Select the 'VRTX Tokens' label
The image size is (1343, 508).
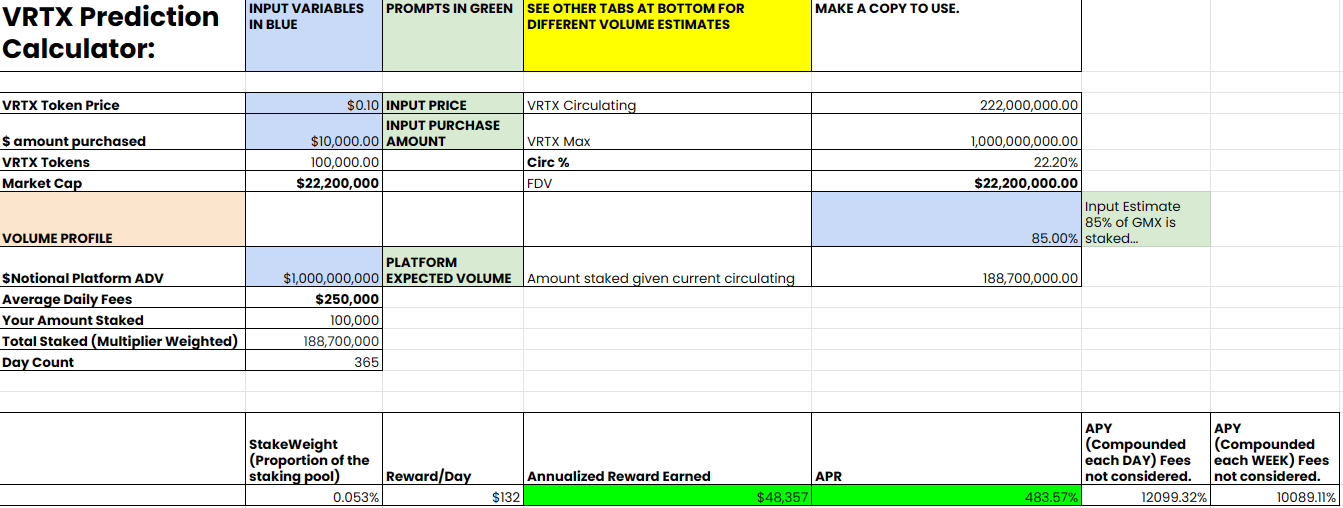click(x=122, y=162)
